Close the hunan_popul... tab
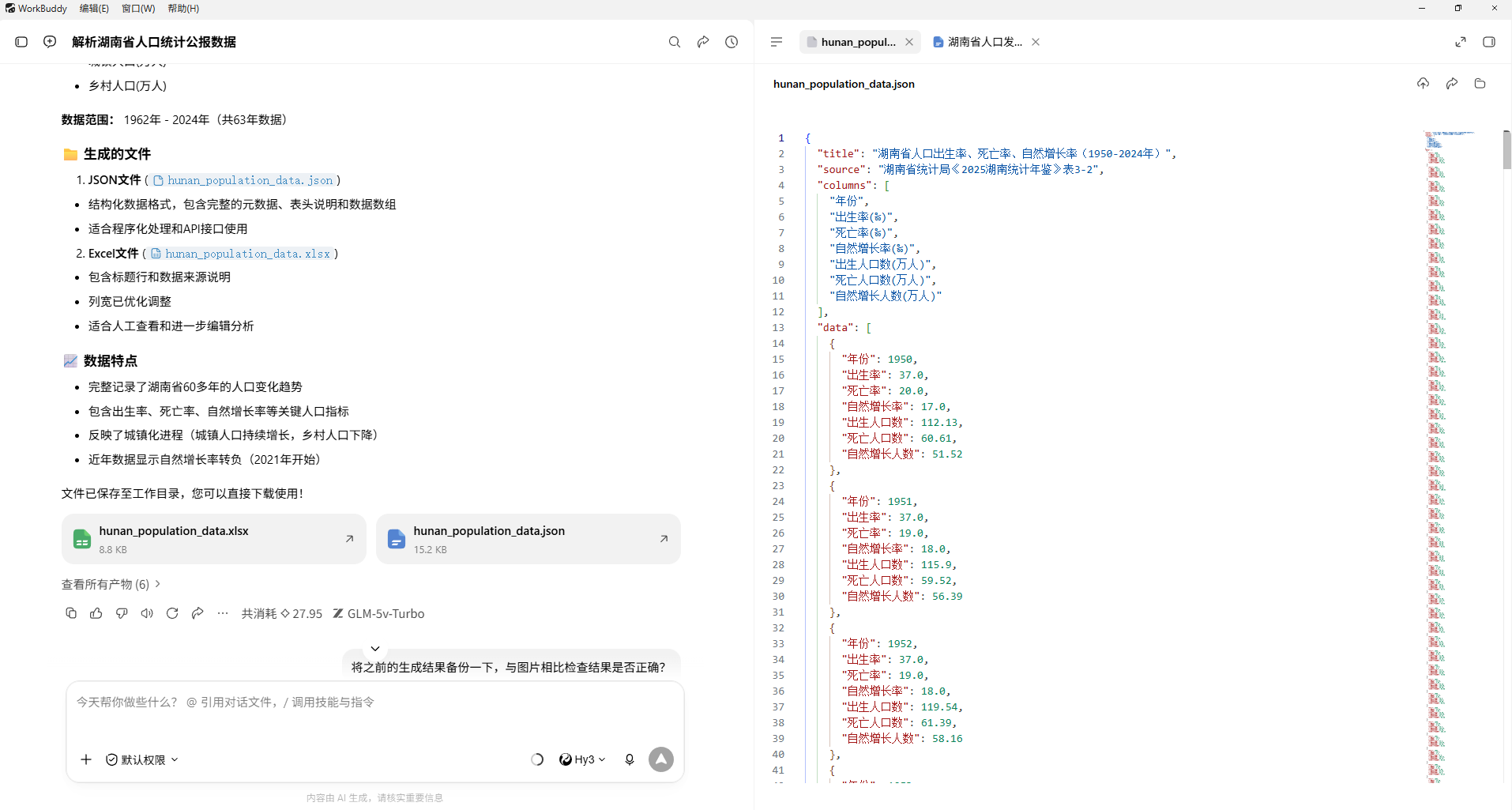 909,42
